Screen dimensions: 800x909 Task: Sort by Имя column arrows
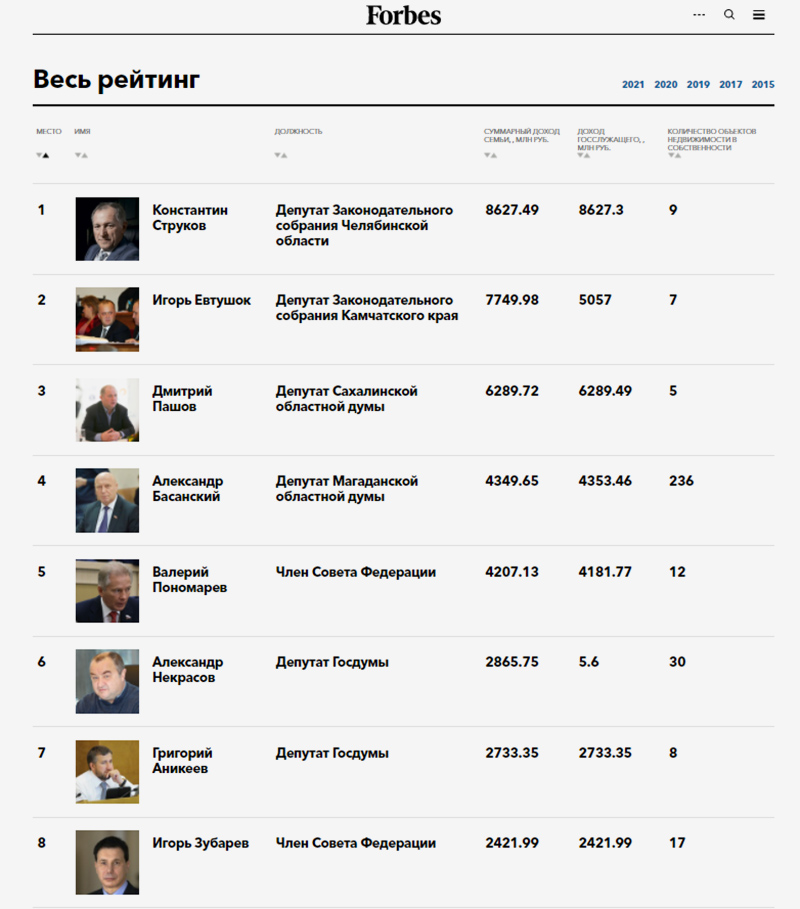[x=81, y=155]
